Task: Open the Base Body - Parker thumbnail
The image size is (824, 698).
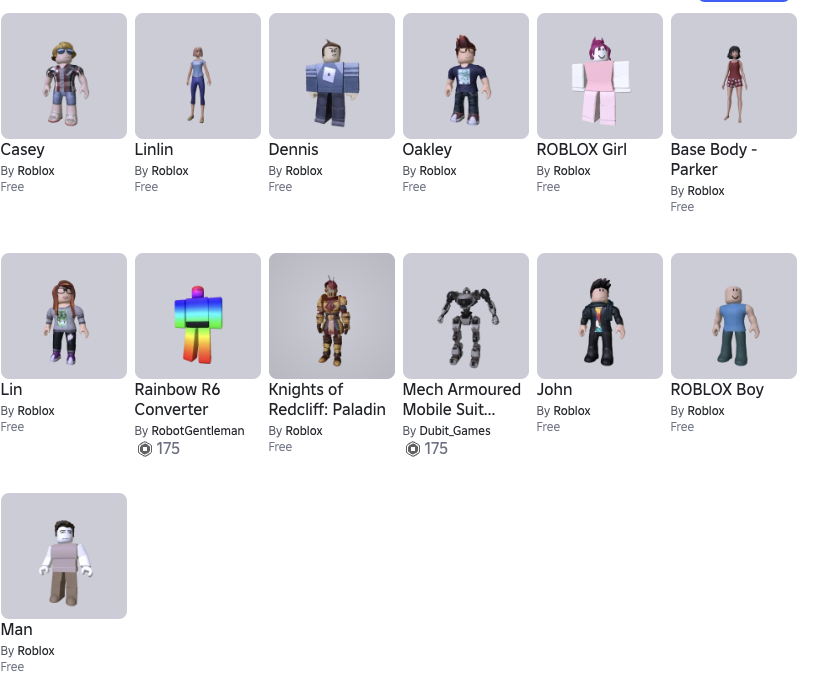Action: [734, 76]
